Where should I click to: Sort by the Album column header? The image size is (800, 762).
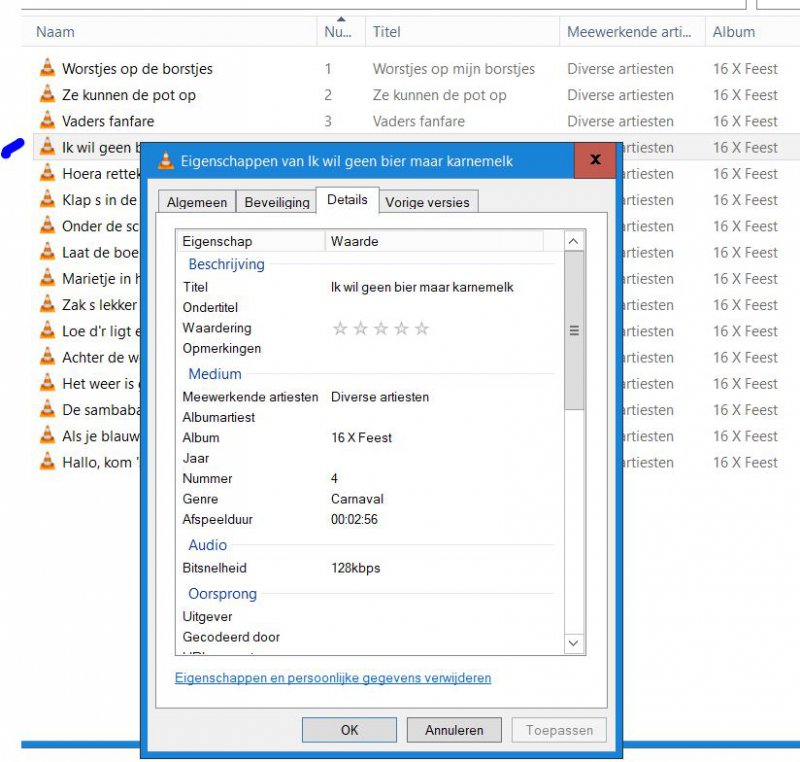pyautogui.click(x=734, y=32)
